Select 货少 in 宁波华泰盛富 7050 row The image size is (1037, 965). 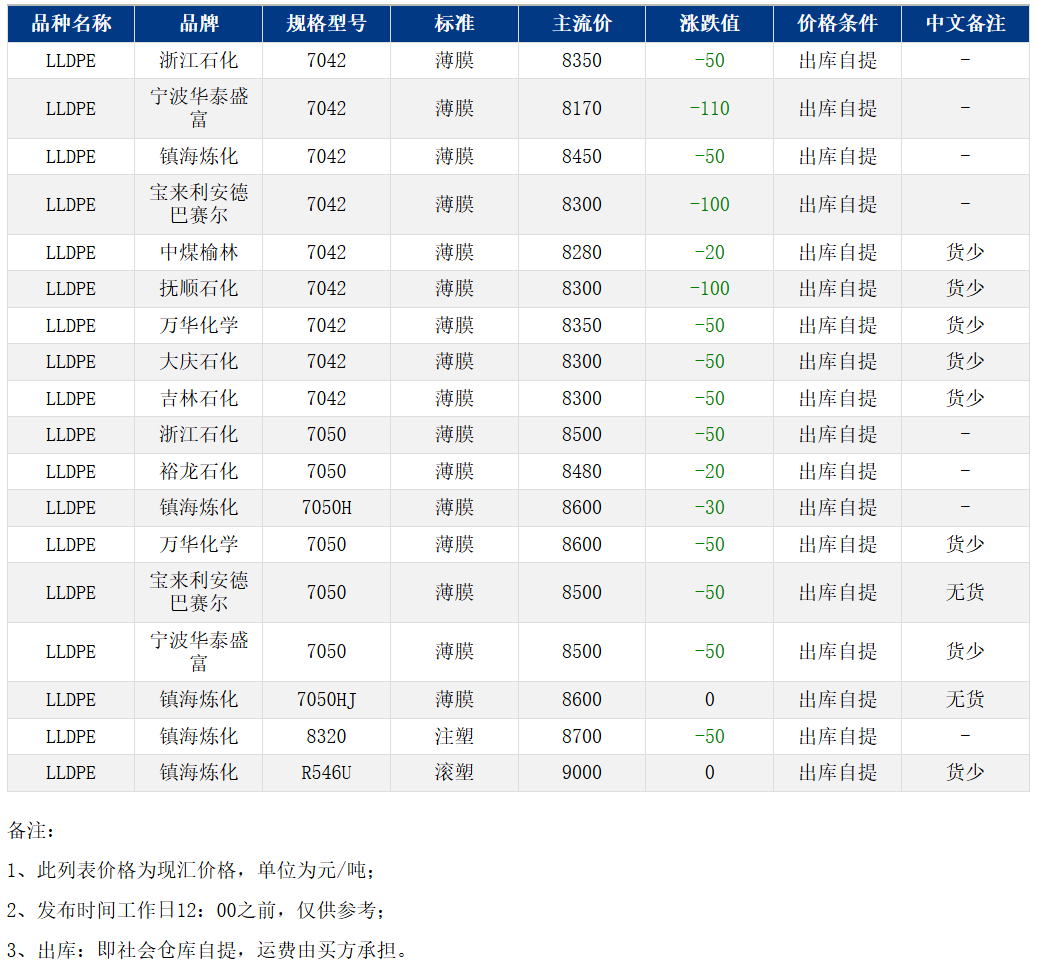pyautogui.click(x=966, y=652)
